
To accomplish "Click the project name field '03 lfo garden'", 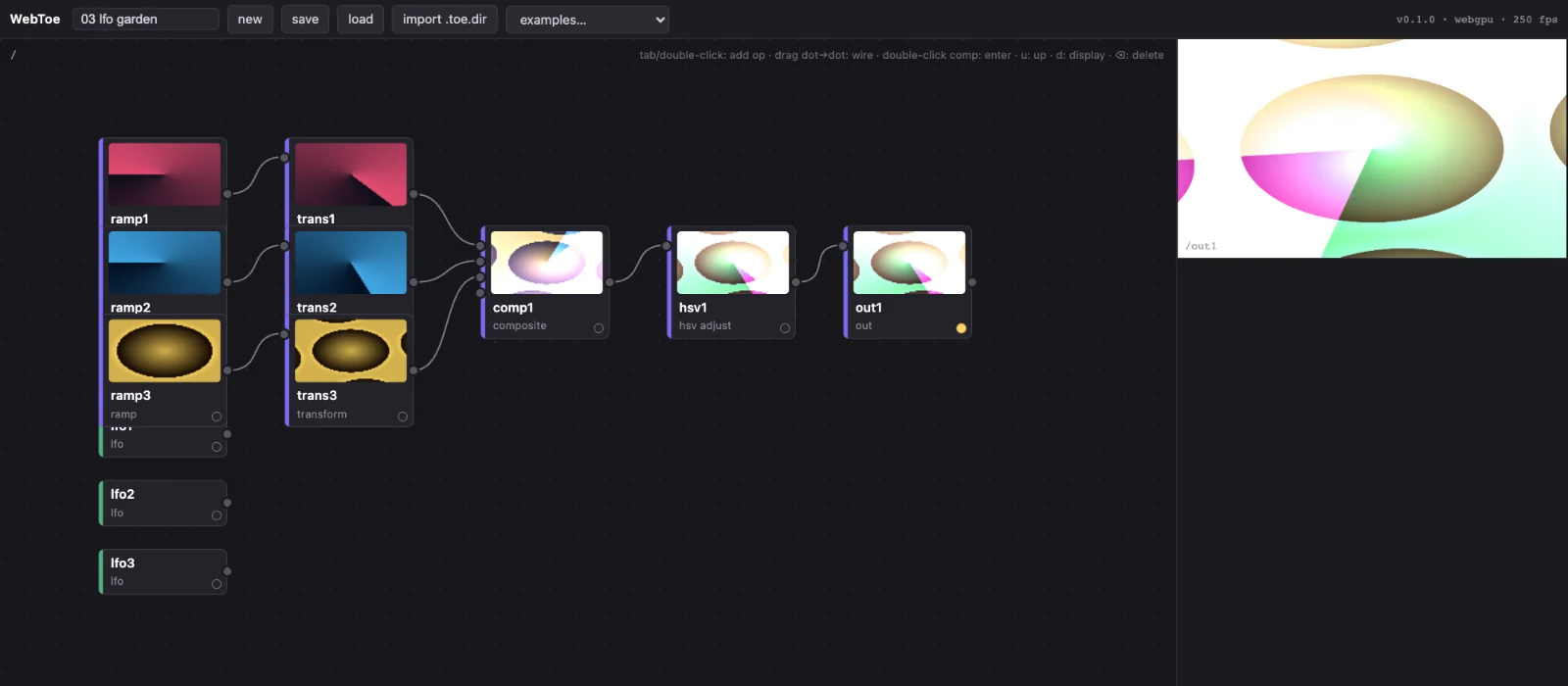I will pyautogui.click(x=145, y=20).
